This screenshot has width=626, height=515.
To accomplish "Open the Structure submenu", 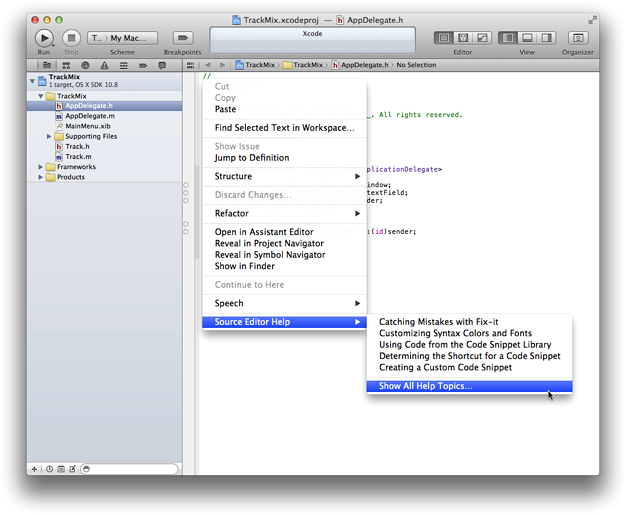I will (284, 176).
